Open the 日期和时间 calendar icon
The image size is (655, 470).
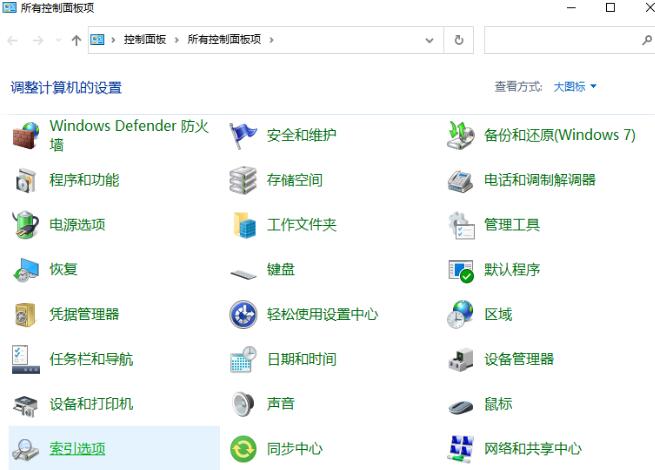coord(243,359)
